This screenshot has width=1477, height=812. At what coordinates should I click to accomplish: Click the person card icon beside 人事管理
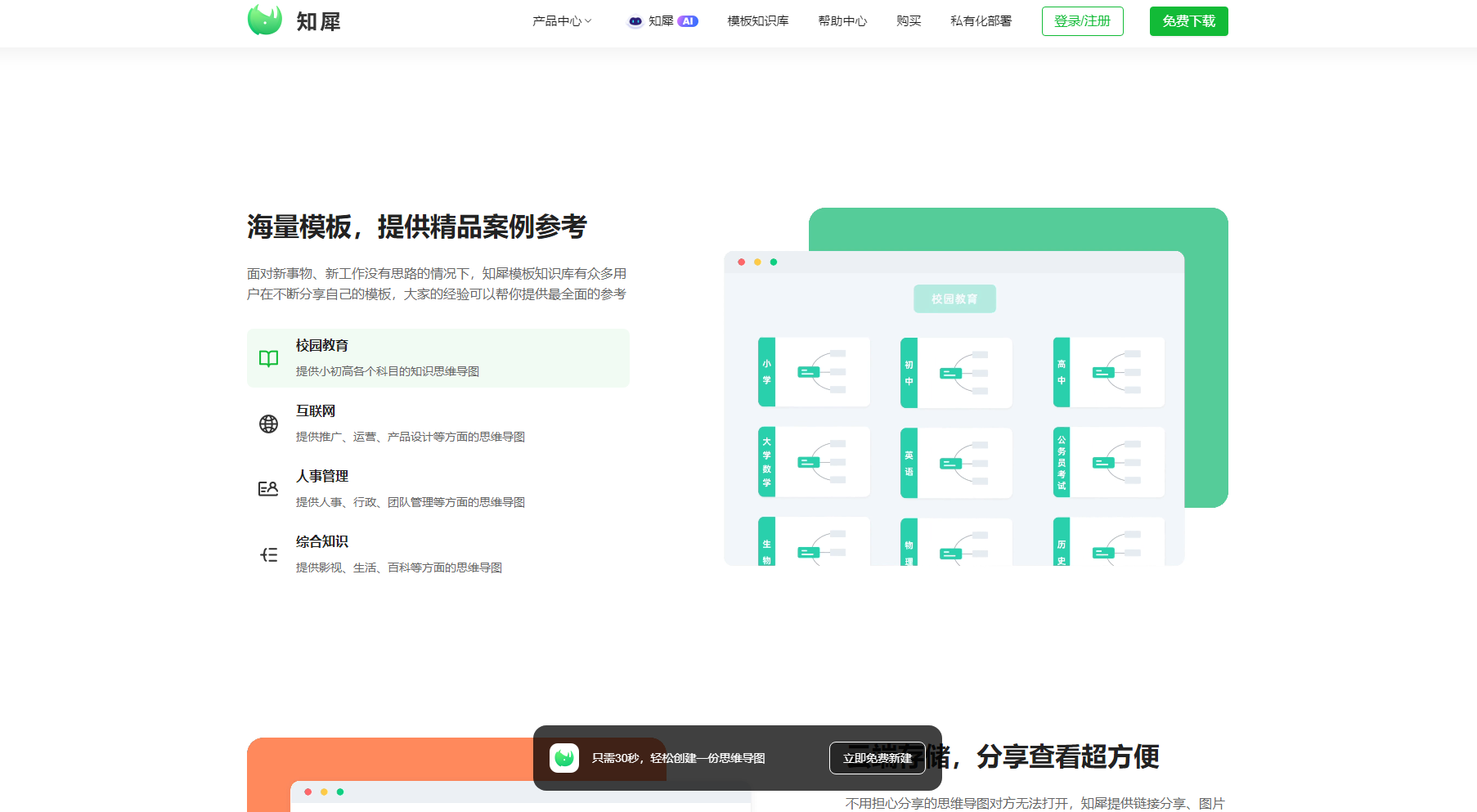click(268, 489)
